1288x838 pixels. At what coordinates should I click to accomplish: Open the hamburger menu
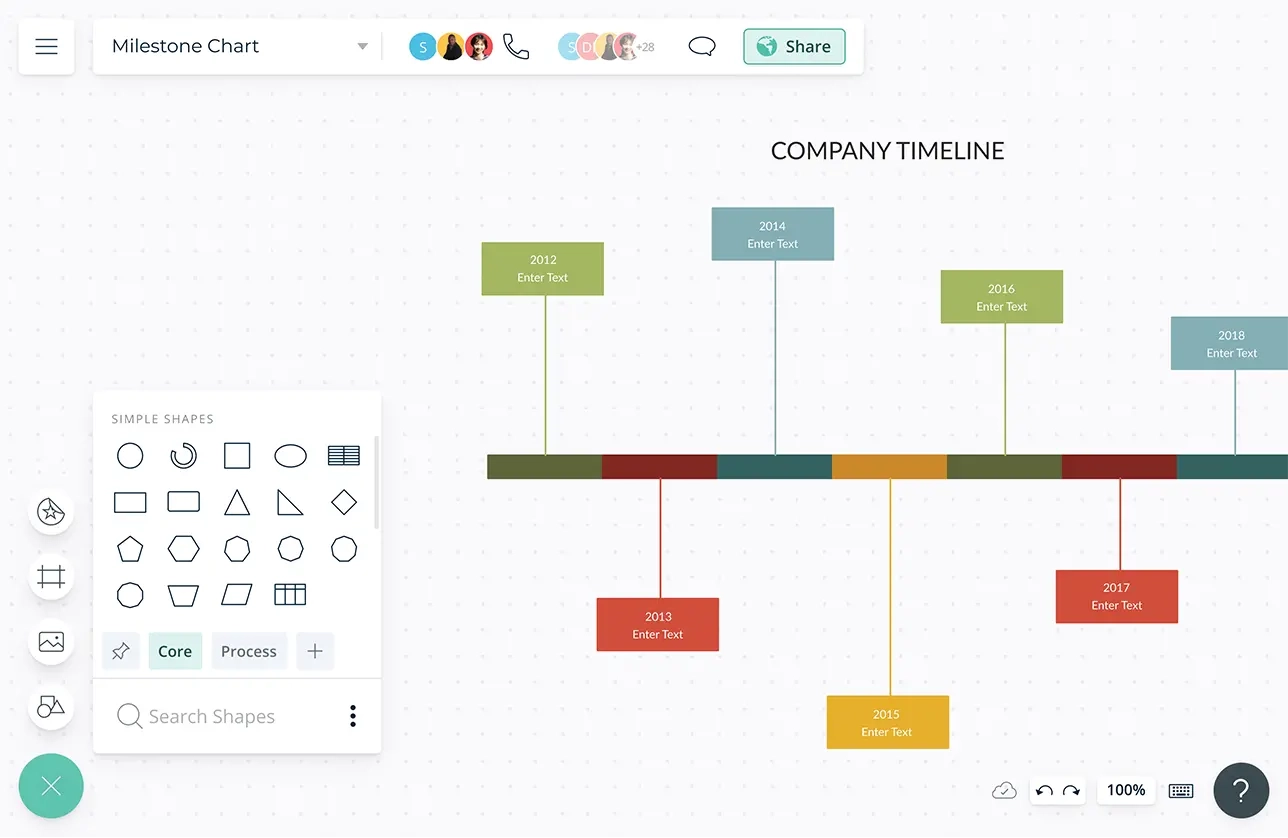(x=46, y=46)
